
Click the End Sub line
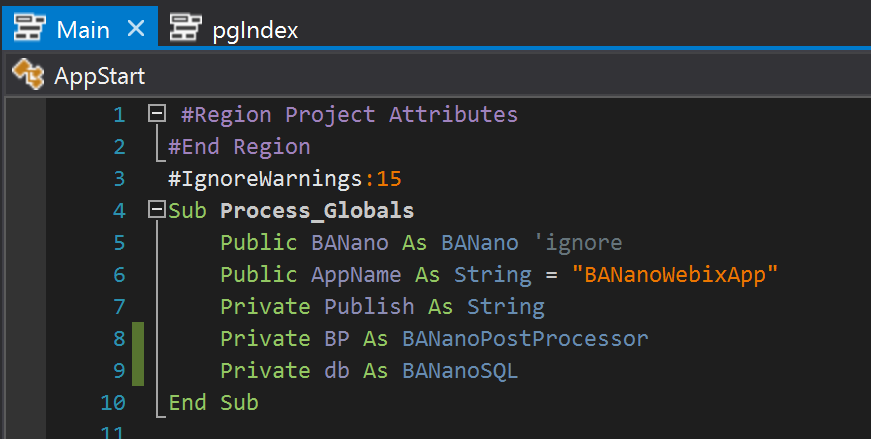point(213,403)
